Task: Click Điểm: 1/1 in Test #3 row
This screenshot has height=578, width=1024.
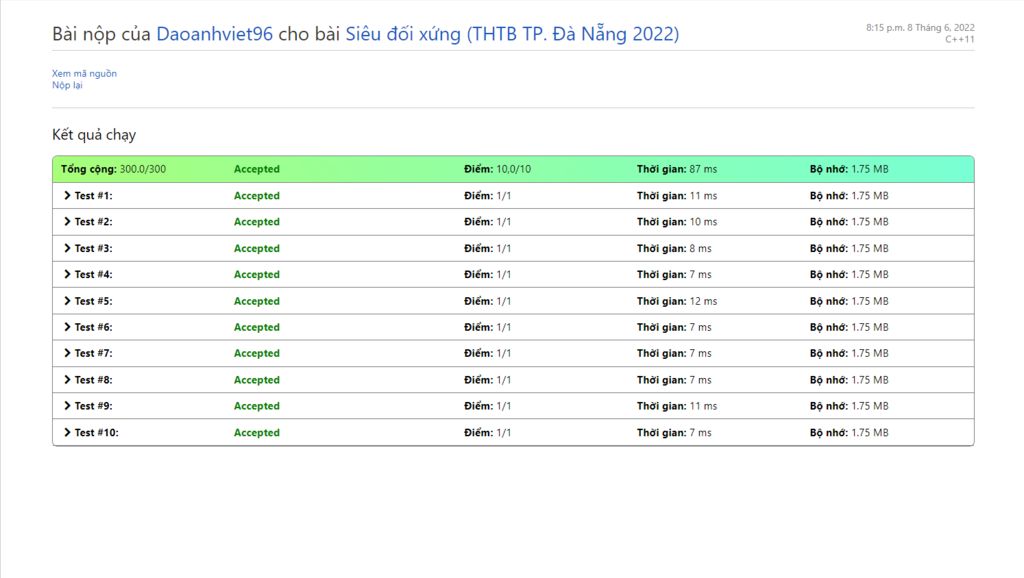Action: tap(488, 248)
